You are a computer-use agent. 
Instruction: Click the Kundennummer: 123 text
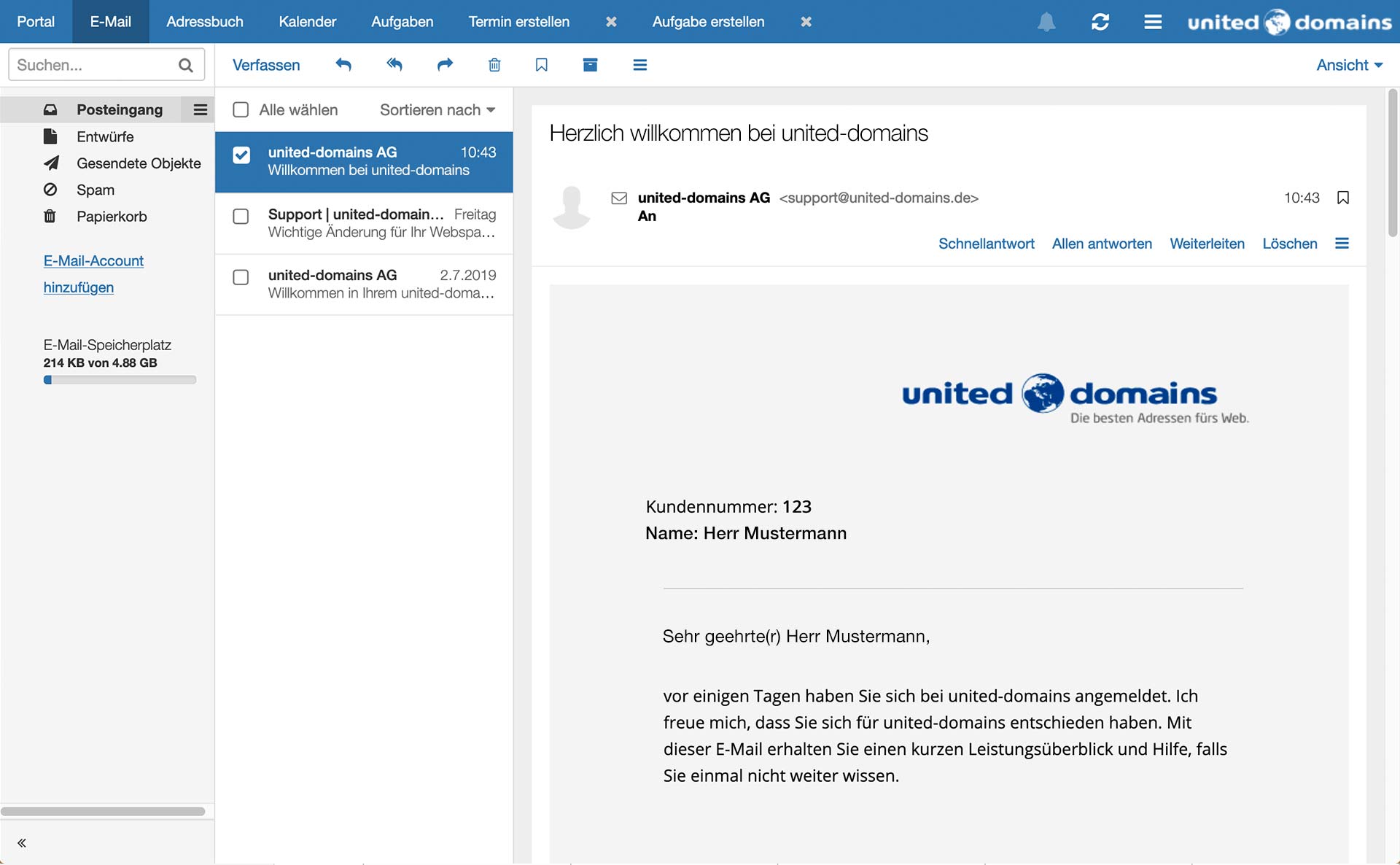728,506
